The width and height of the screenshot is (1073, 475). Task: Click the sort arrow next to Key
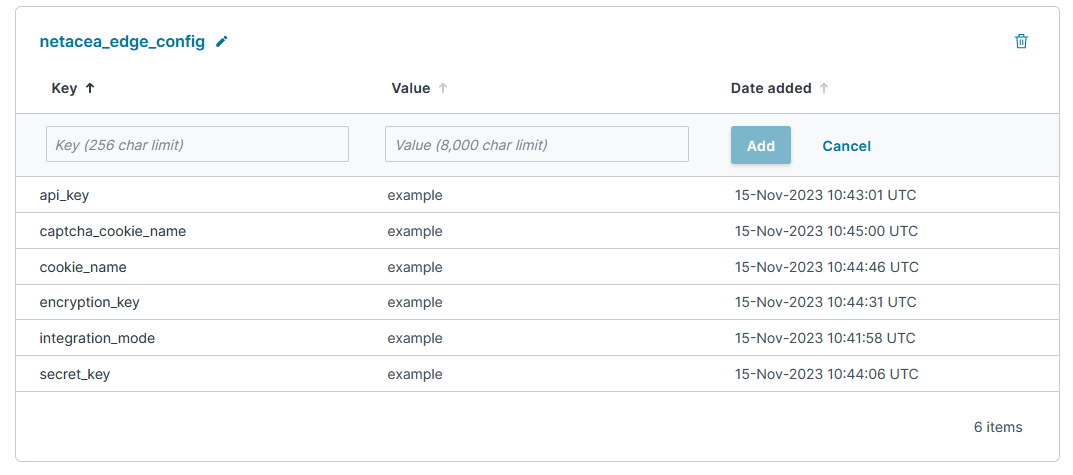(x=90, y=88)
